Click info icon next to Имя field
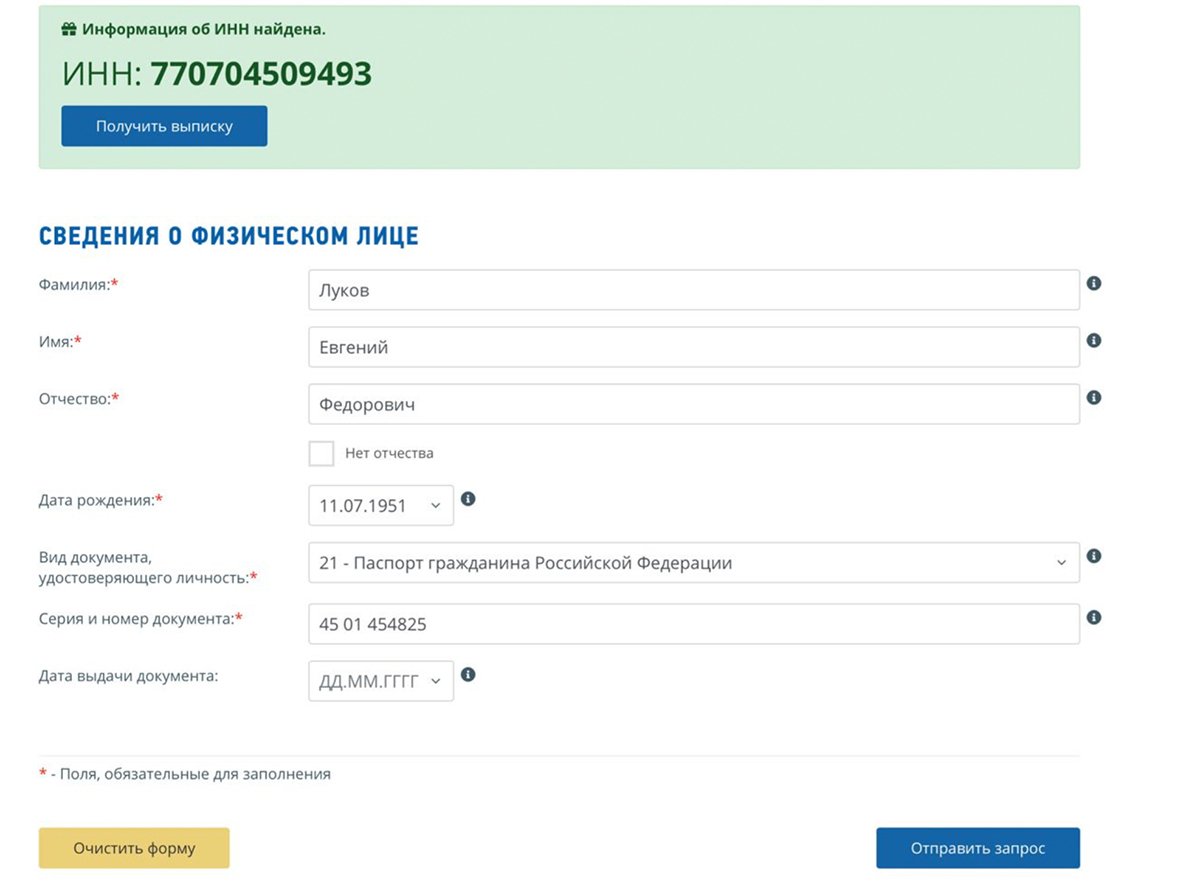This screenshot has height=895, width=1200. pyautogui.click(x=1094, y=341)
